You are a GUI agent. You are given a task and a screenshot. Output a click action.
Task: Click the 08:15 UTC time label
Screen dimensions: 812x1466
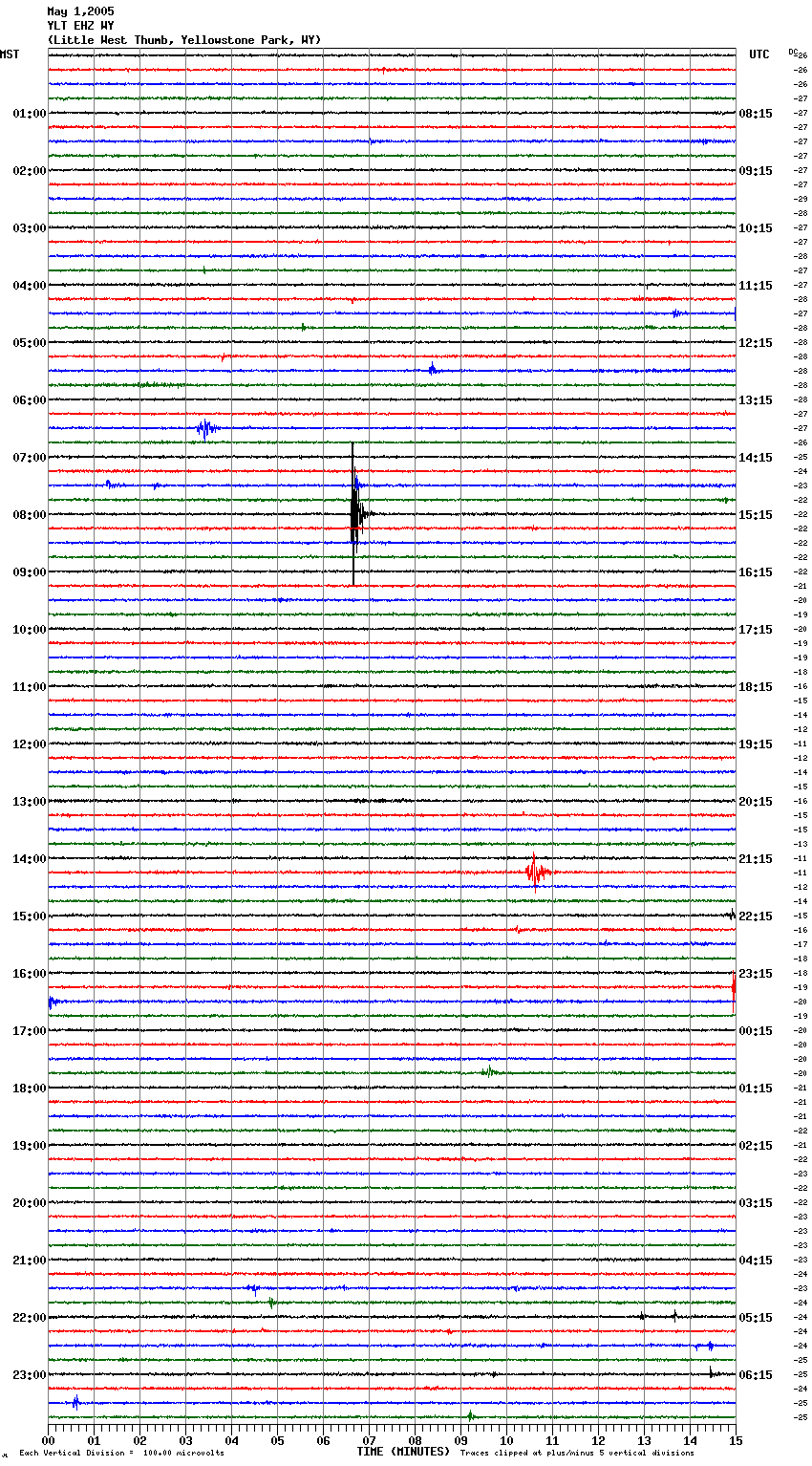(756, 114)
